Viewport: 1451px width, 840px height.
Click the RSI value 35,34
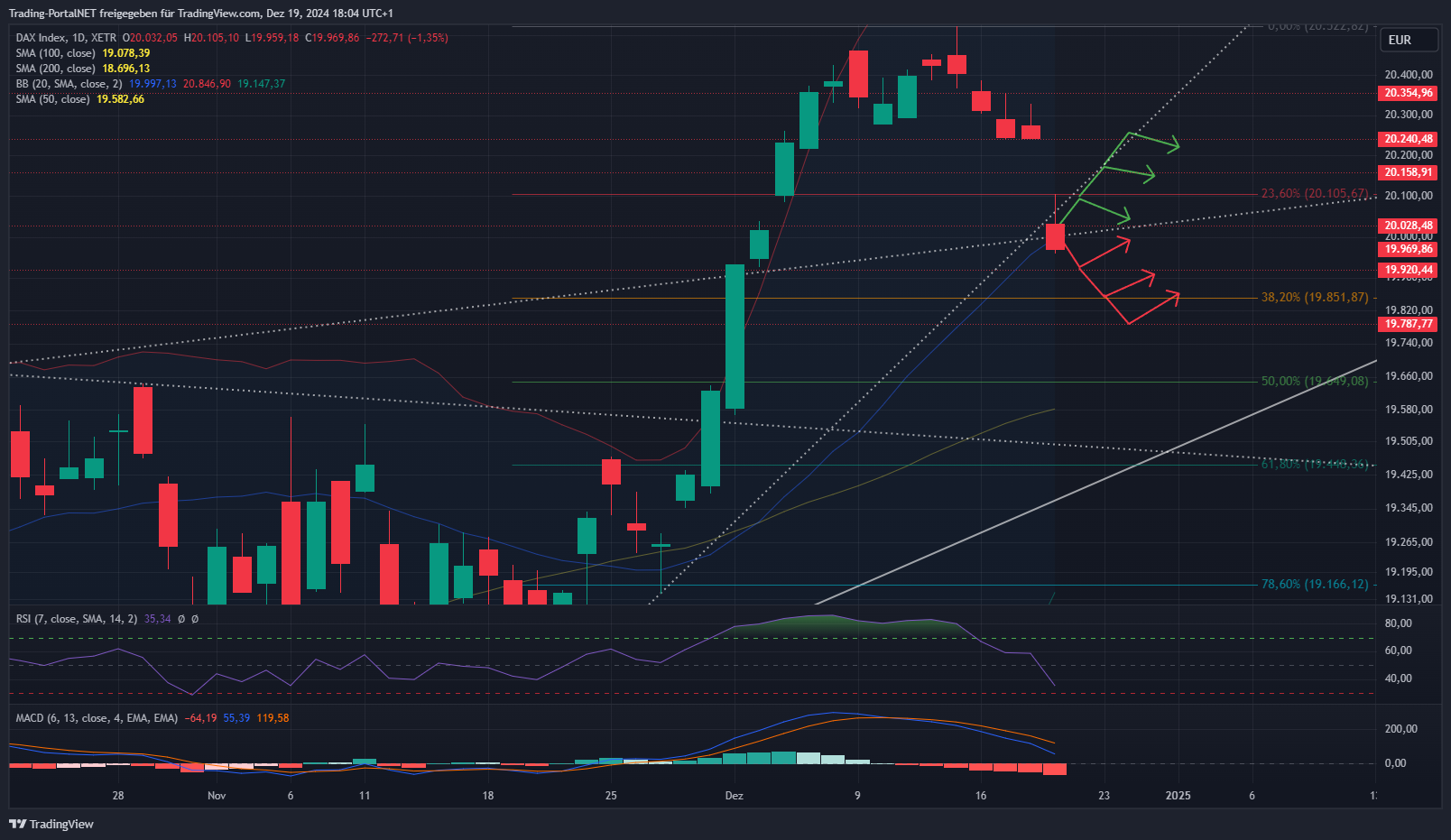pos(157,619)
